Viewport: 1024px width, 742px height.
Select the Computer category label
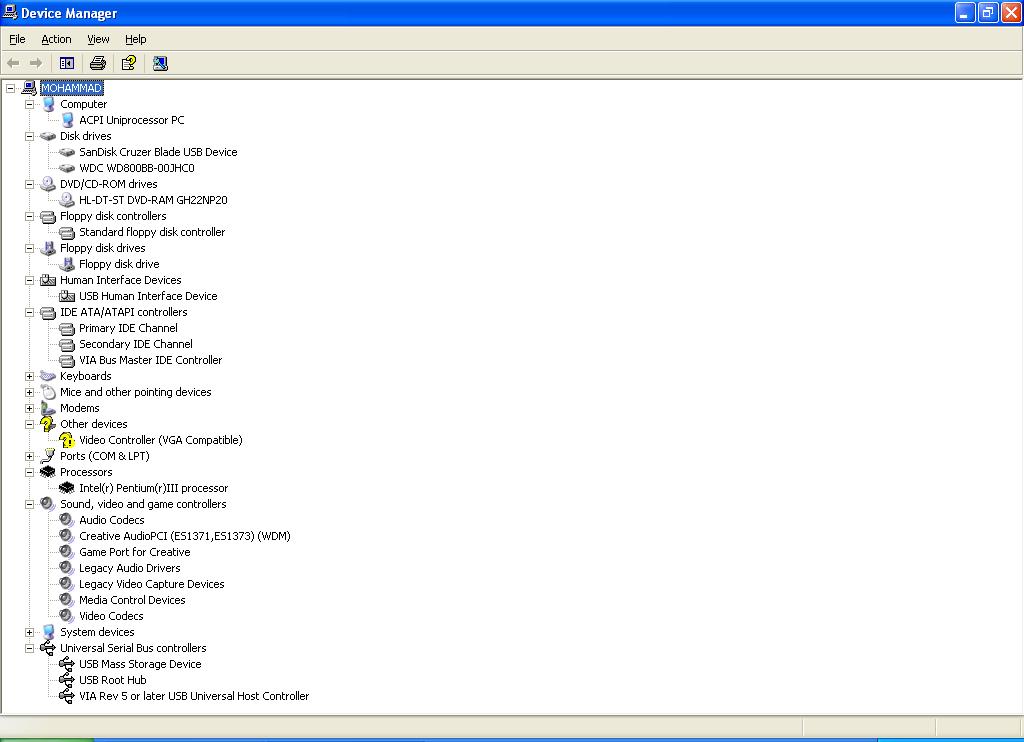pyautogui.click(x=84, y=104)
